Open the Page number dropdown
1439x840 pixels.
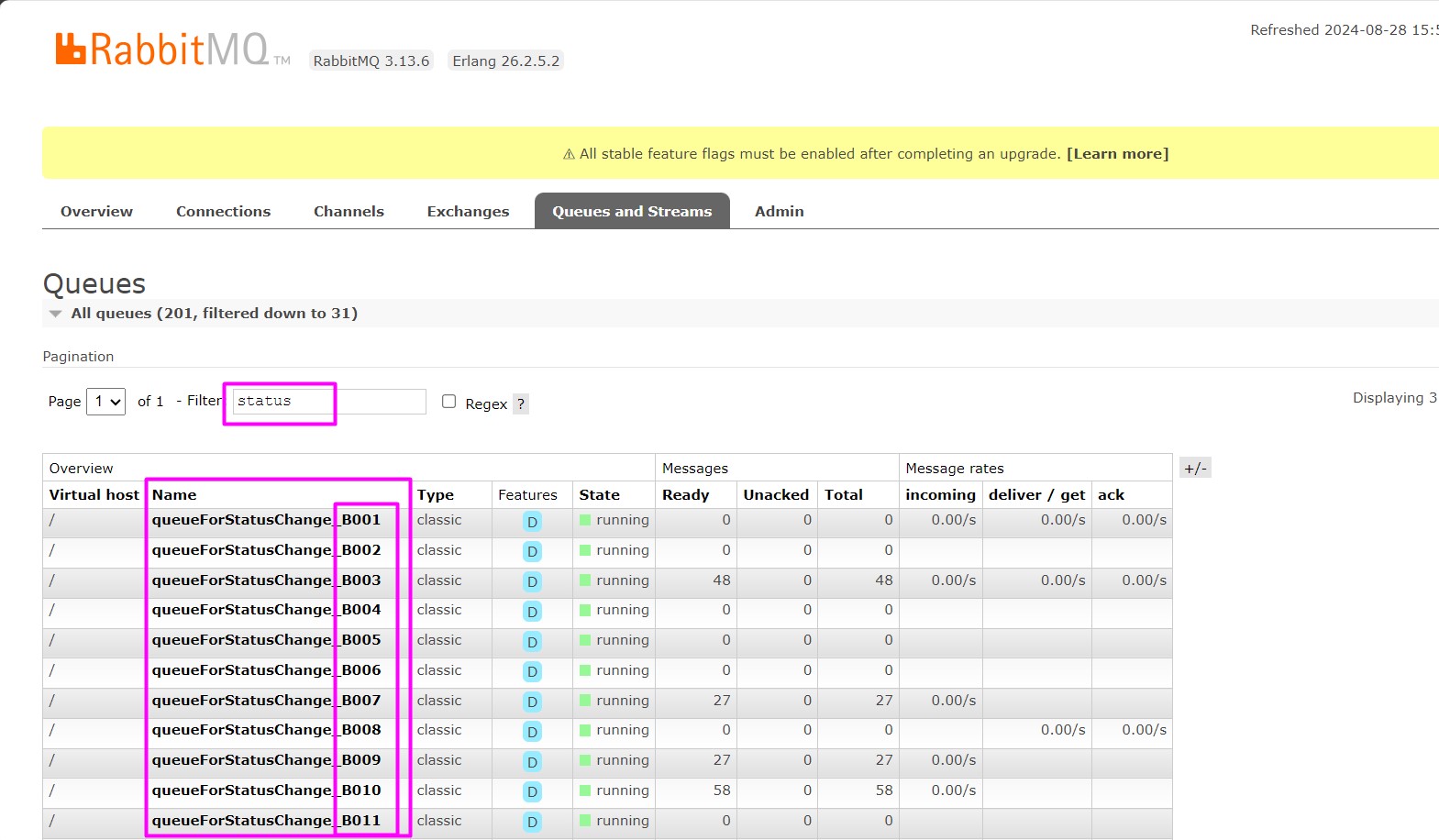(x=105, y=402)
